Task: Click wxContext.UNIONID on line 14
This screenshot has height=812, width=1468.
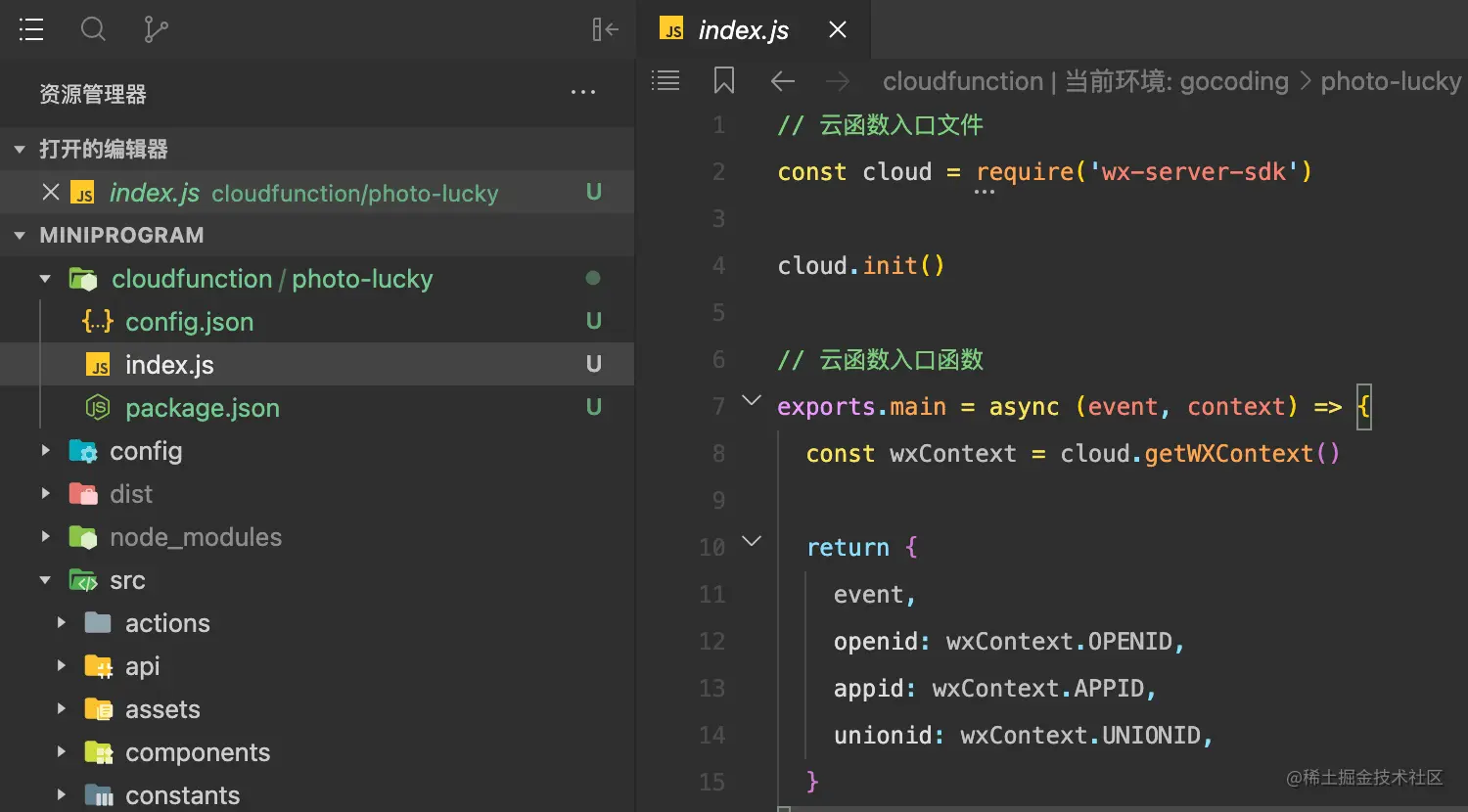Action: [1080, 736]
